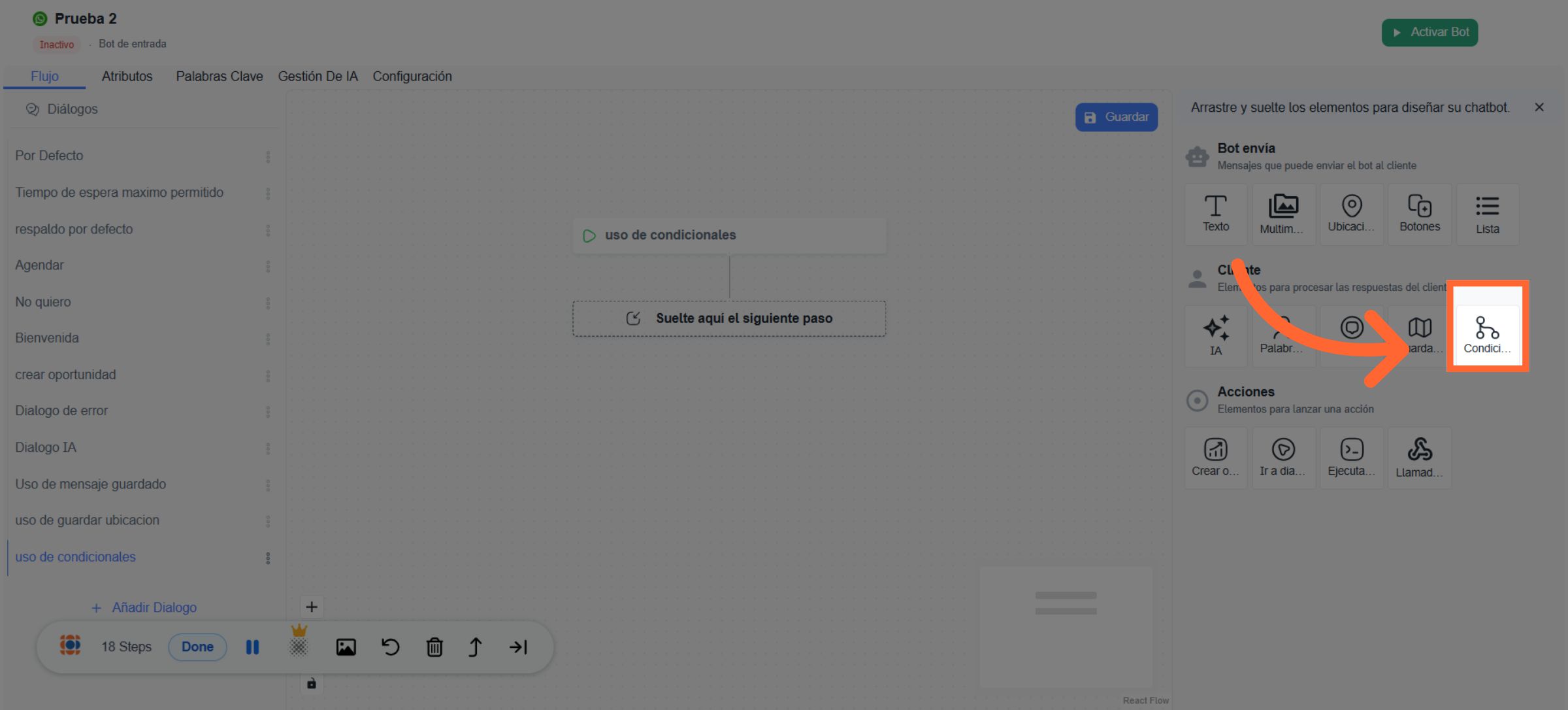Pick the Ubicación location element
Viewport: 1568px width, 710px height.
pos(1351,214)
